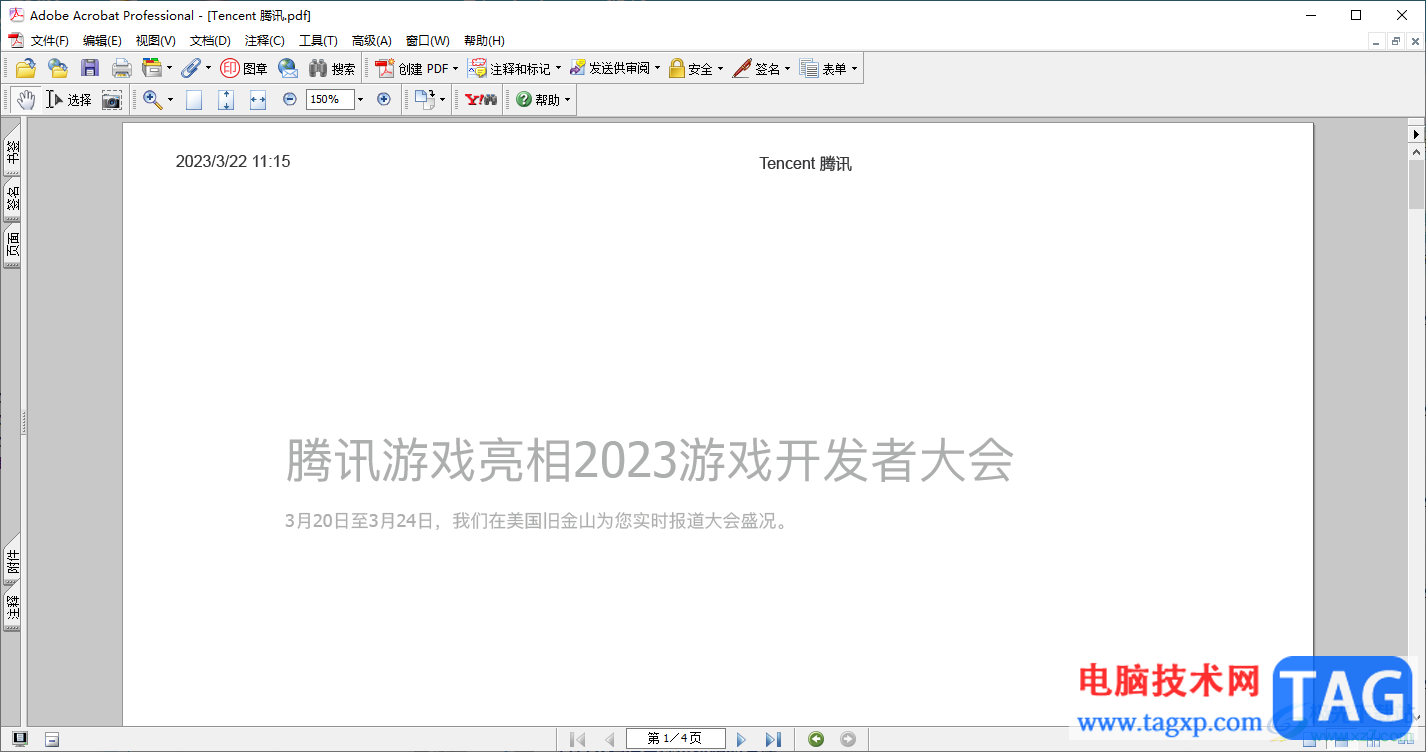Expand the 创建 PDF dropdown

pos(455,68)
